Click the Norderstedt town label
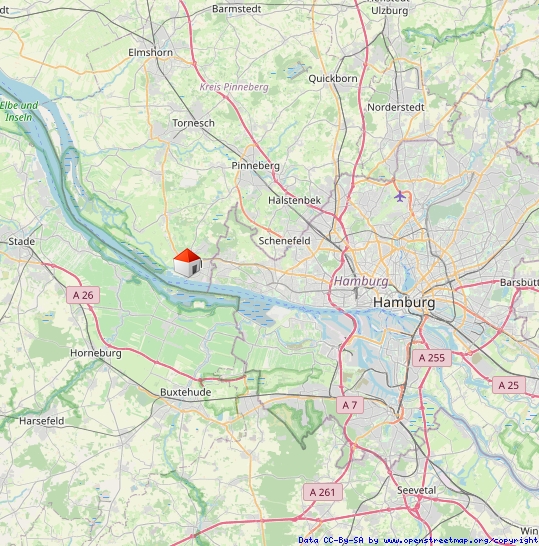 [x=396, y=107]
